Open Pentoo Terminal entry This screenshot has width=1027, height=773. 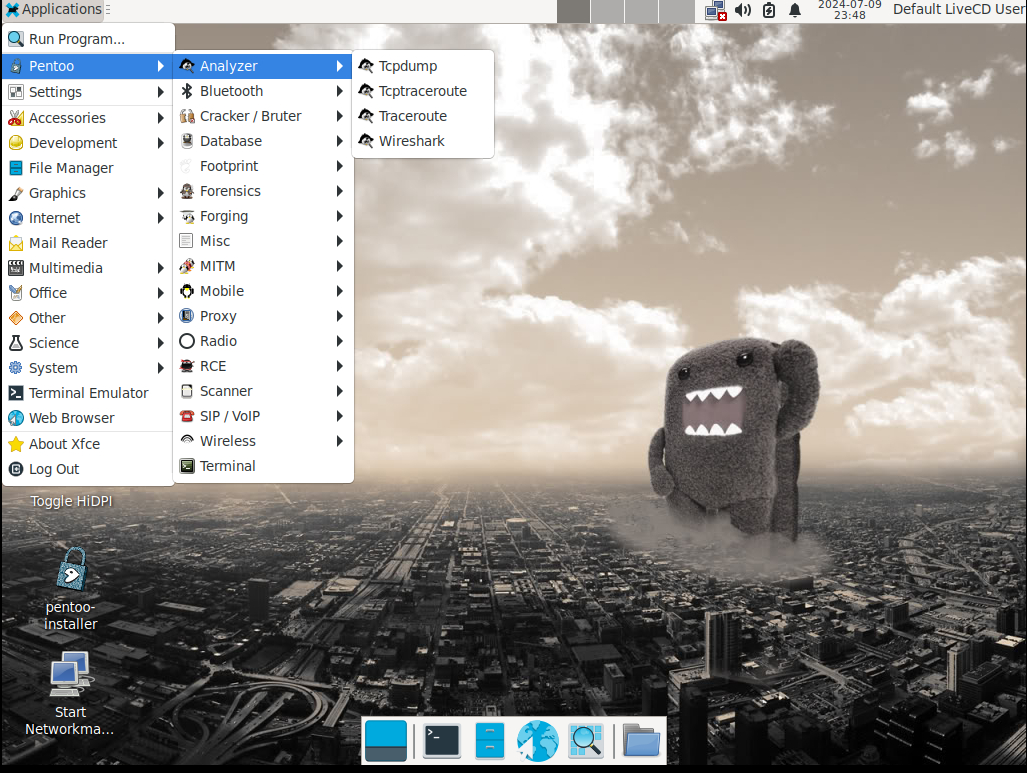(x=263, y=466)
